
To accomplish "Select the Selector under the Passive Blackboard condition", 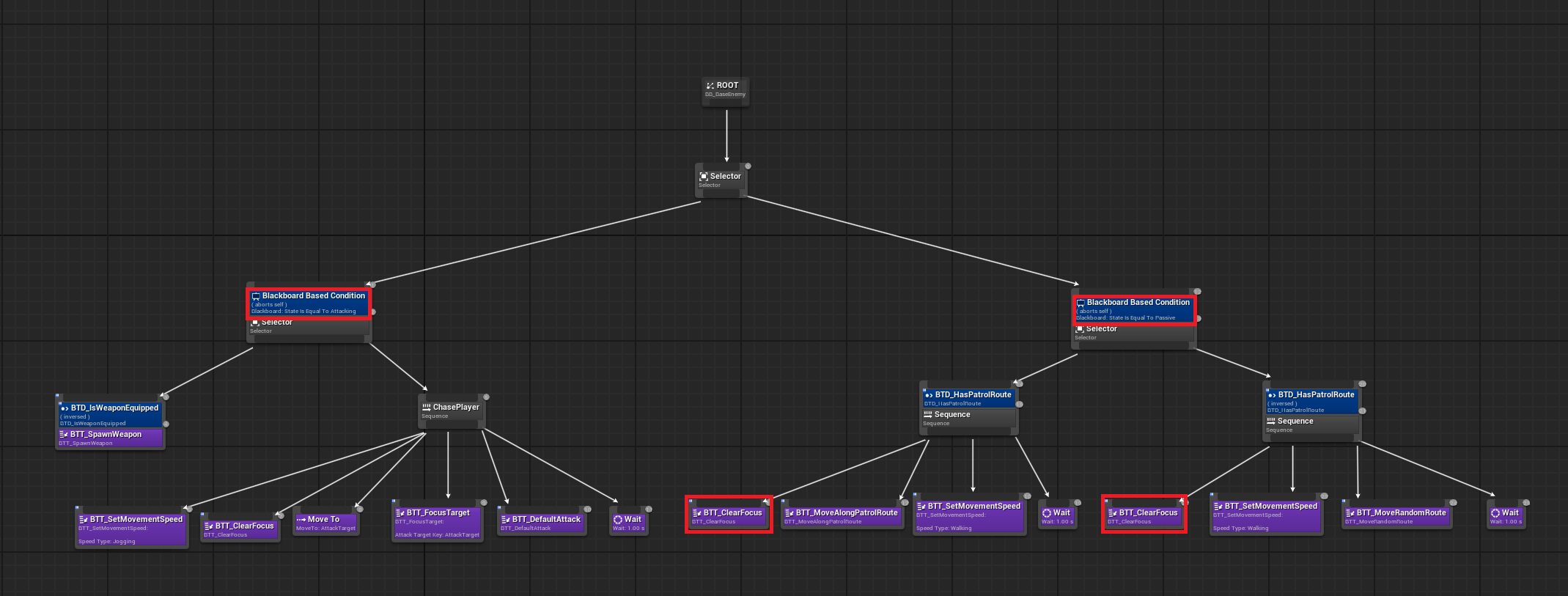I will [x=1133, y=334].
